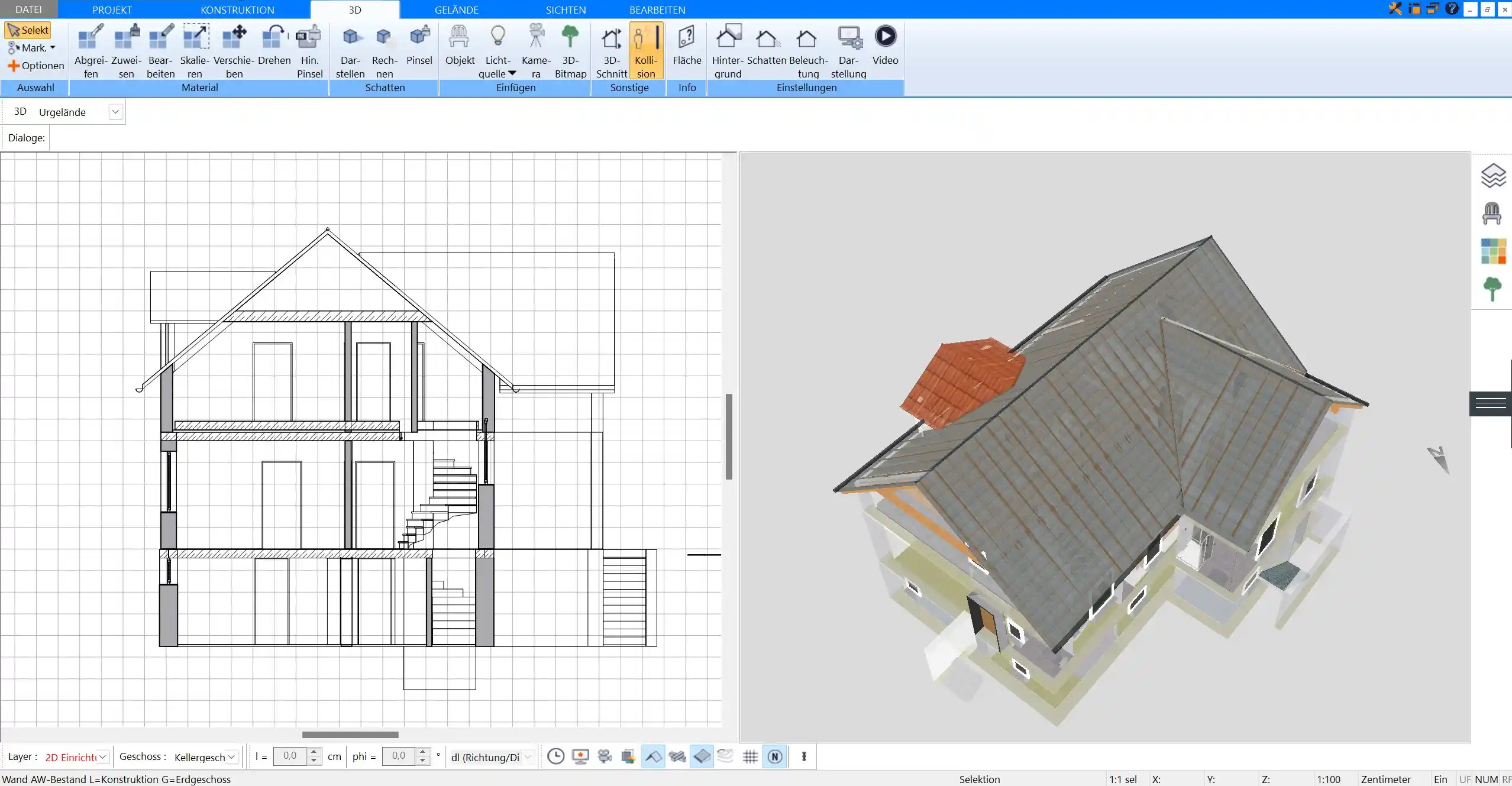The image size is (1512, 786).
Task: Toggle the grid display button
Action: click(x=750, y=756)
